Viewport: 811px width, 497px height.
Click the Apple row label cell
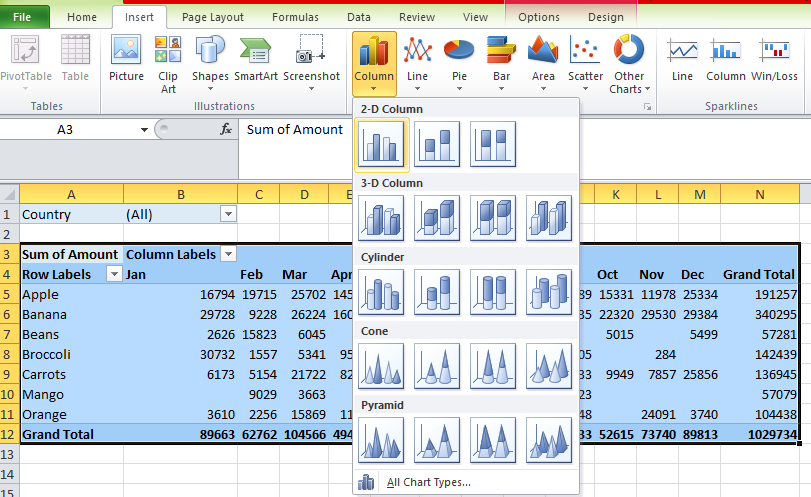point(71,294)
